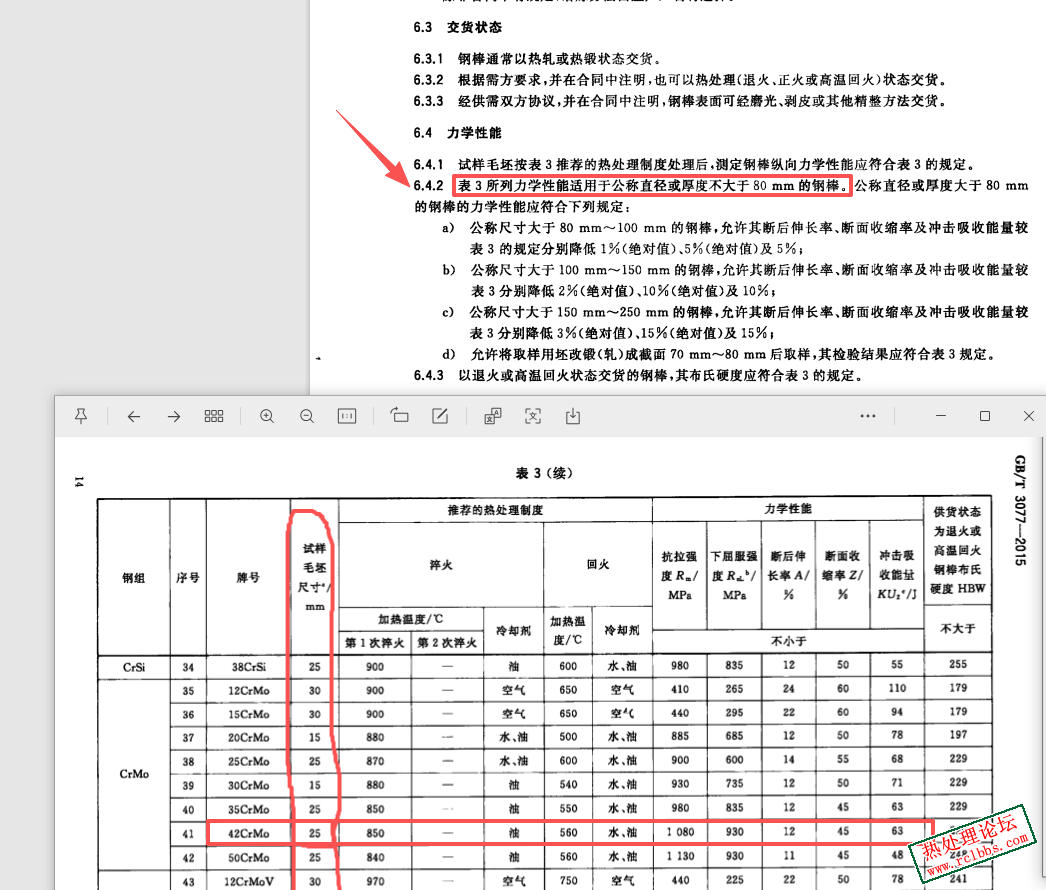
Task: Click the '回火' header cell
Action: click(598, 564)
